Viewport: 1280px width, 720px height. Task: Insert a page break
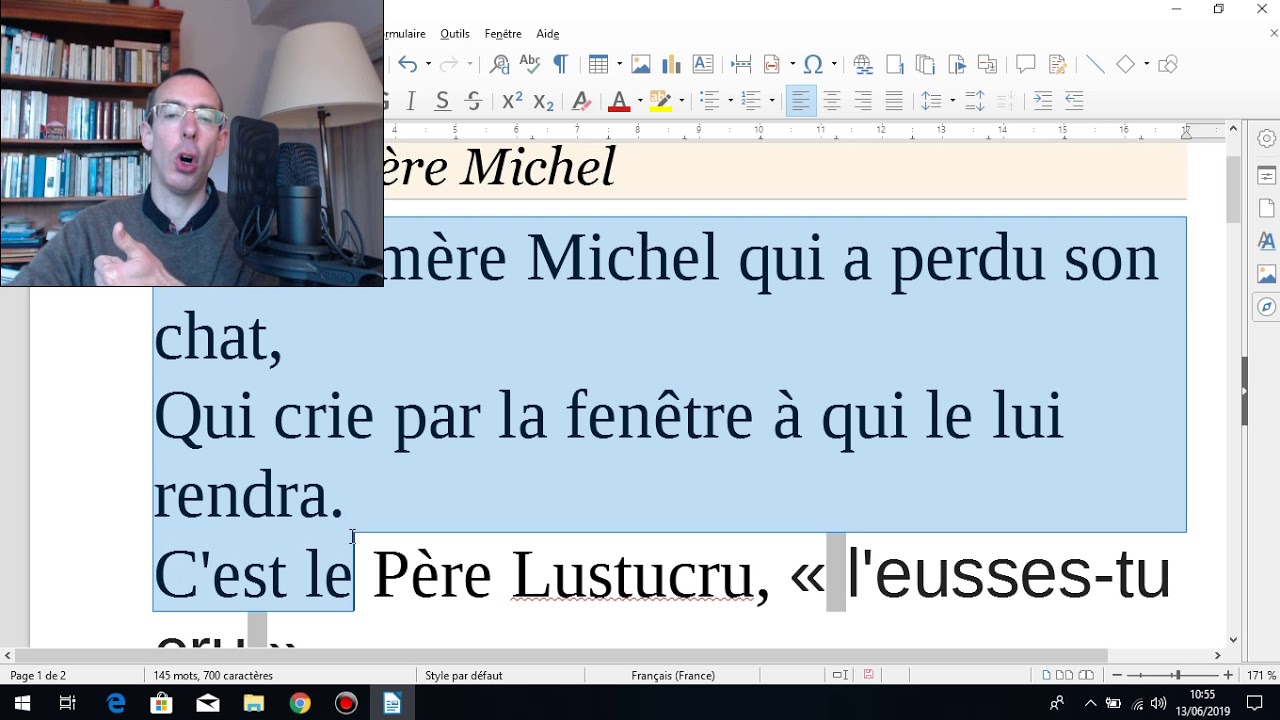point(741,64)
